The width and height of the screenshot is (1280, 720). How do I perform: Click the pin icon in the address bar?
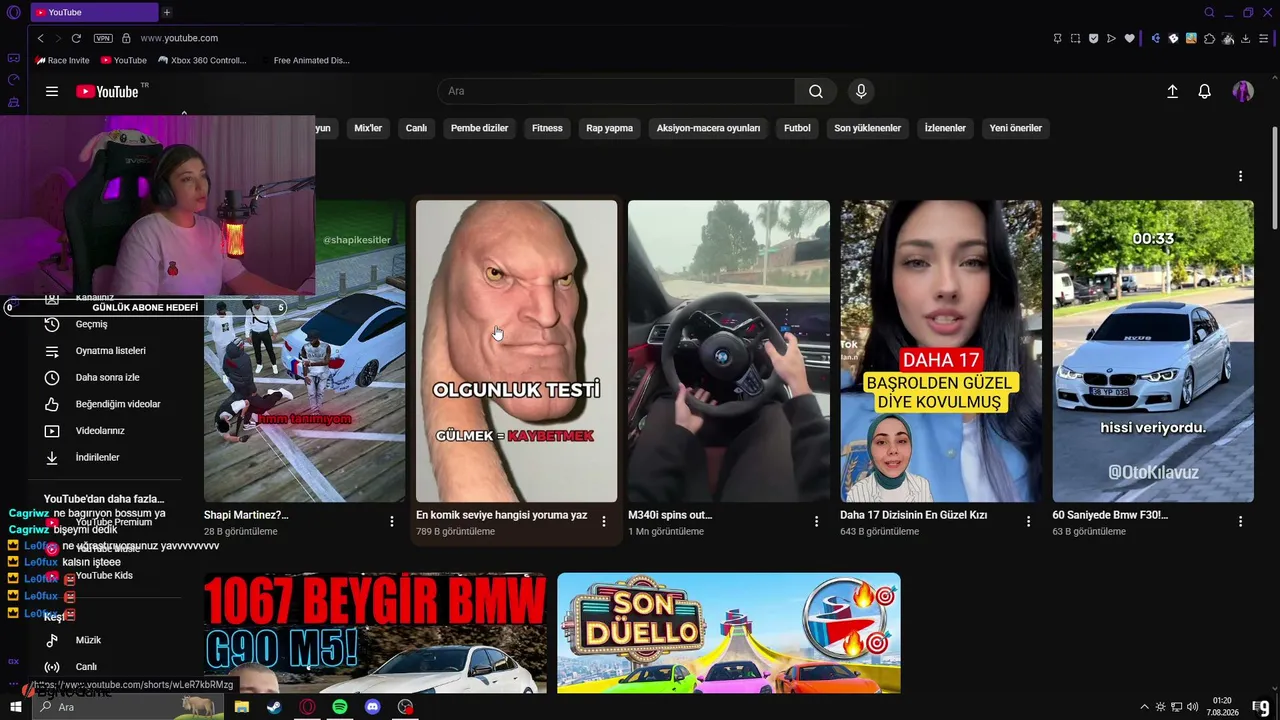pyautogui.click(x=1057, y=38)
